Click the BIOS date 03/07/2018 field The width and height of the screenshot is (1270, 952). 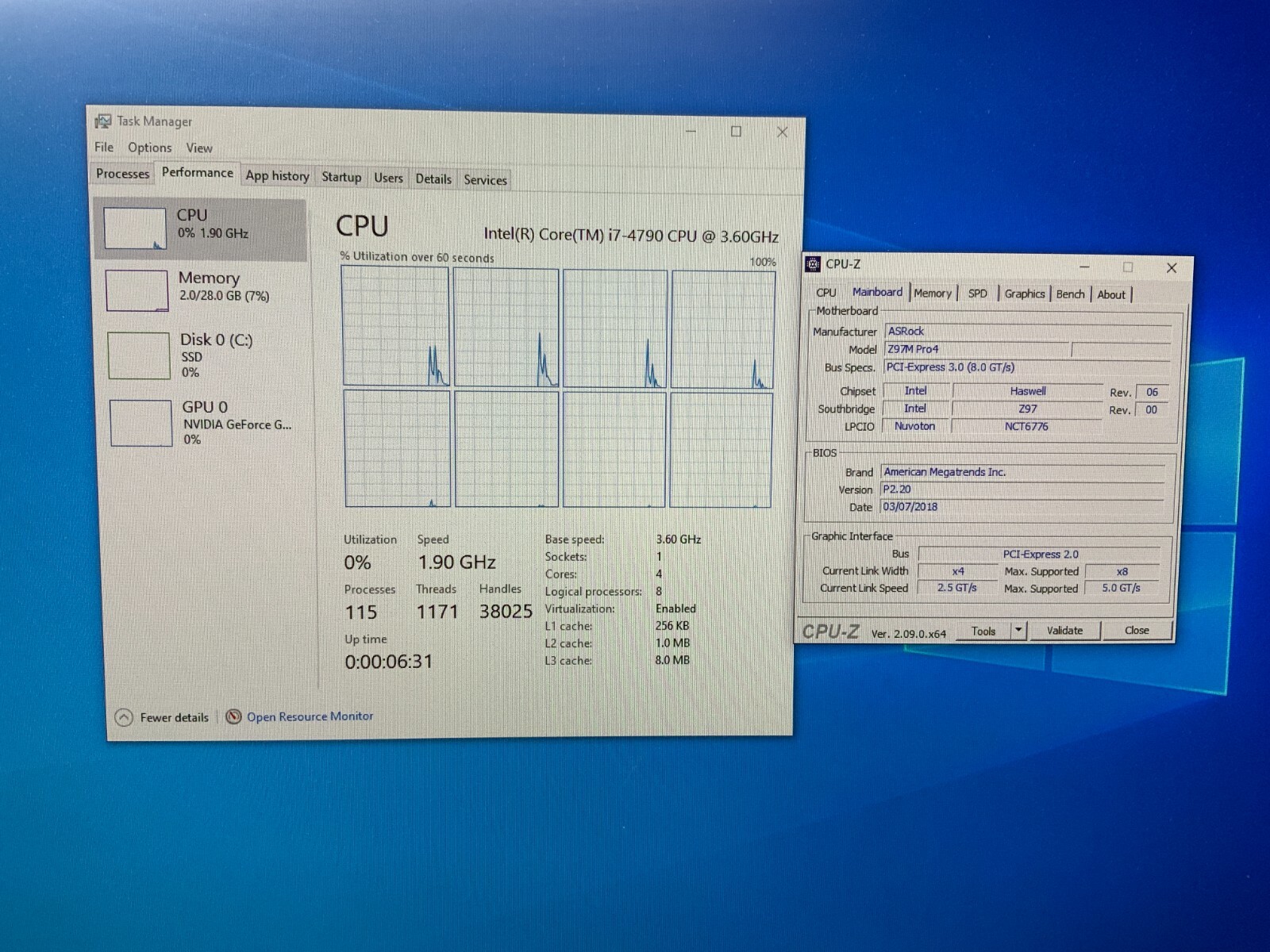point(1022,507)
